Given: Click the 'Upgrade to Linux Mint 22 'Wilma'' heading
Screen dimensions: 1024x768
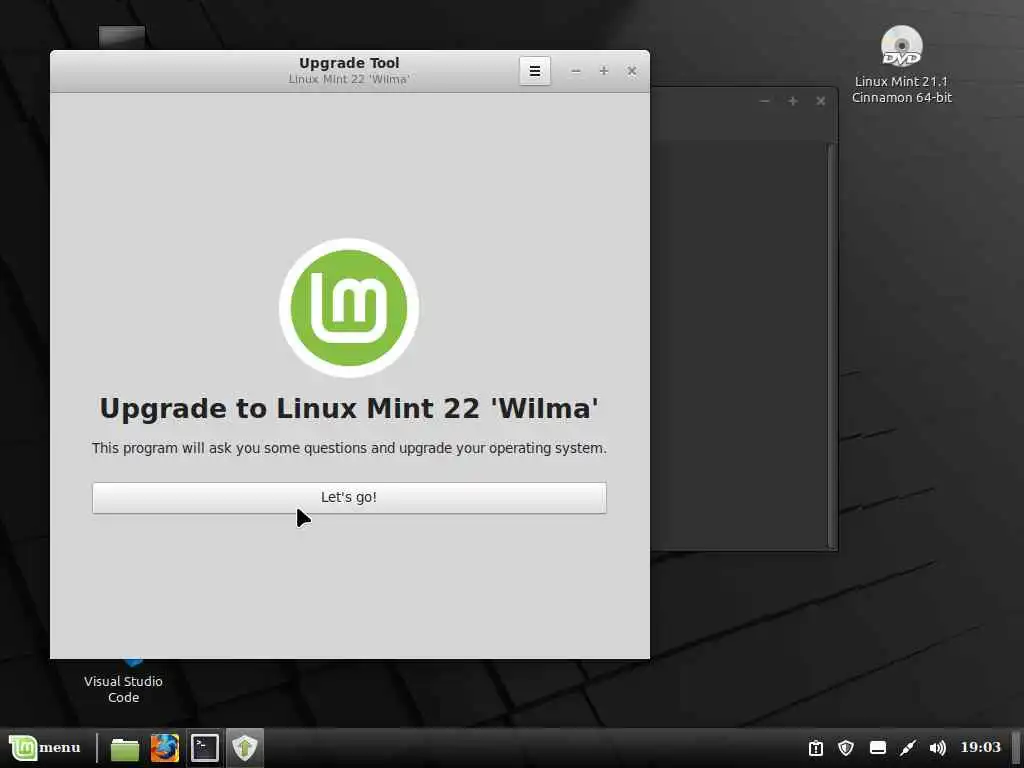Looking at the screenshot, I should 349,409.
